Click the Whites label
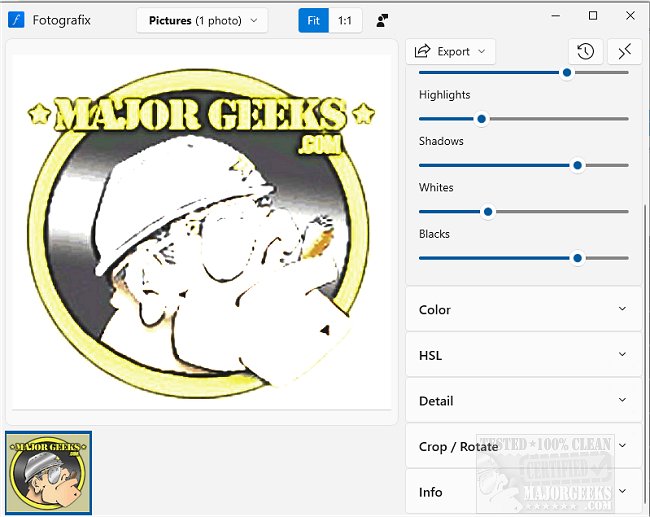The height and width of the screenshot is (517, 650). tap(436, 188)
